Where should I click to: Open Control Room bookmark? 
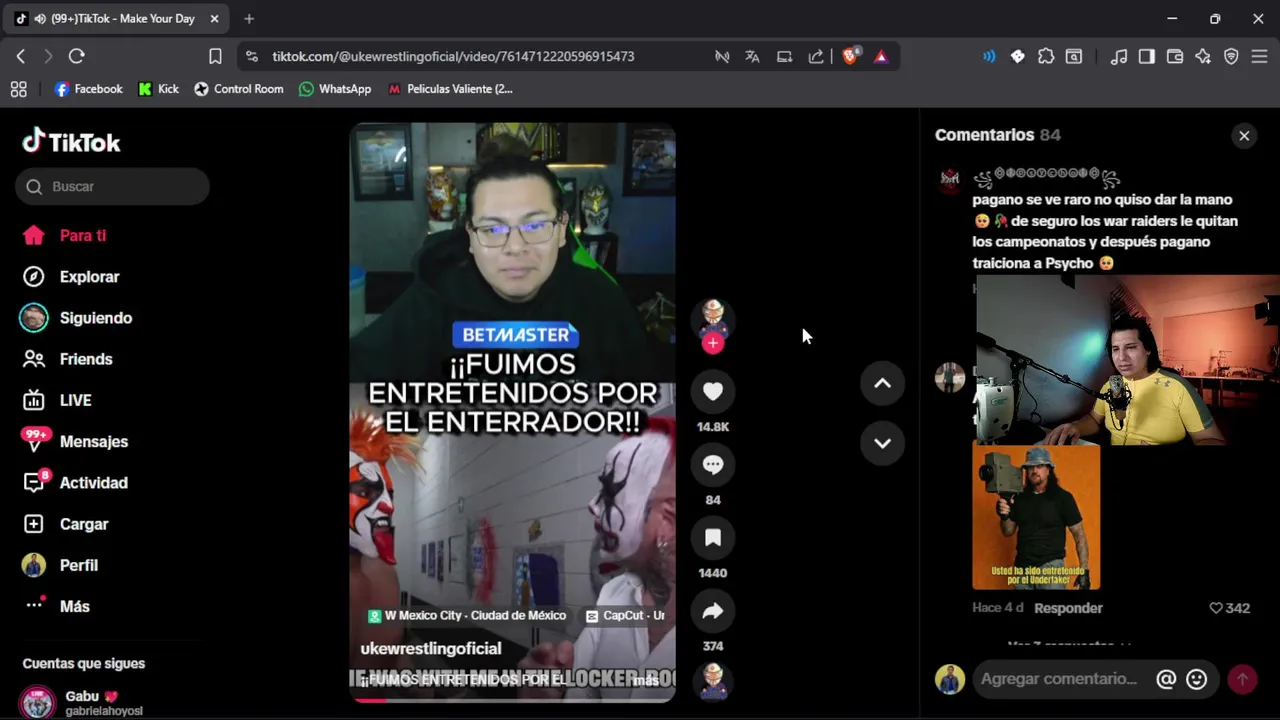(x=239, y=89)
